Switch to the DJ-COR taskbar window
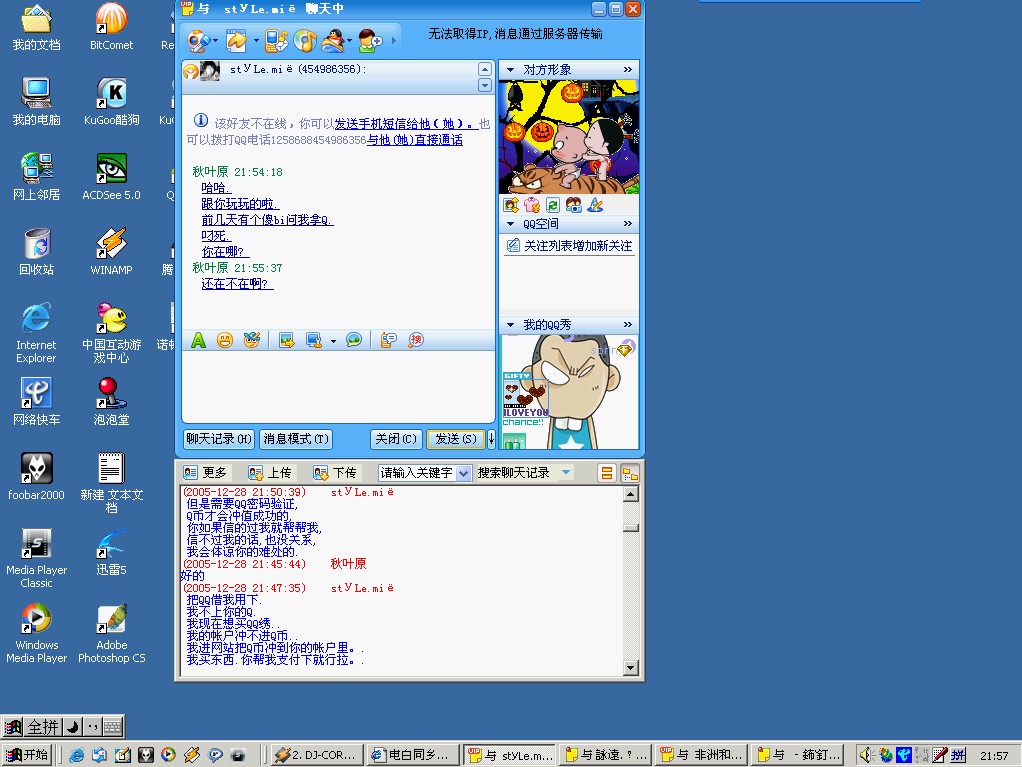 pyautogui.click(x=315, y=755)
